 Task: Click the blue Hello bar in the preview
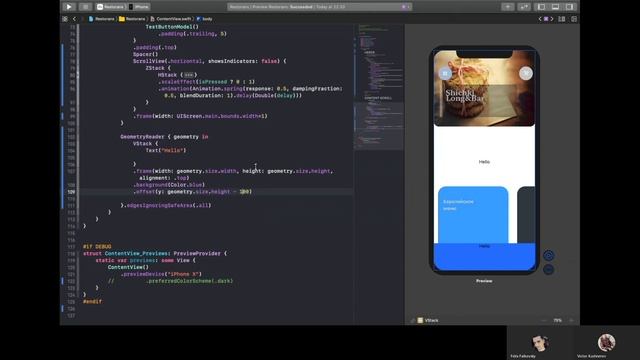click(484, 256)
